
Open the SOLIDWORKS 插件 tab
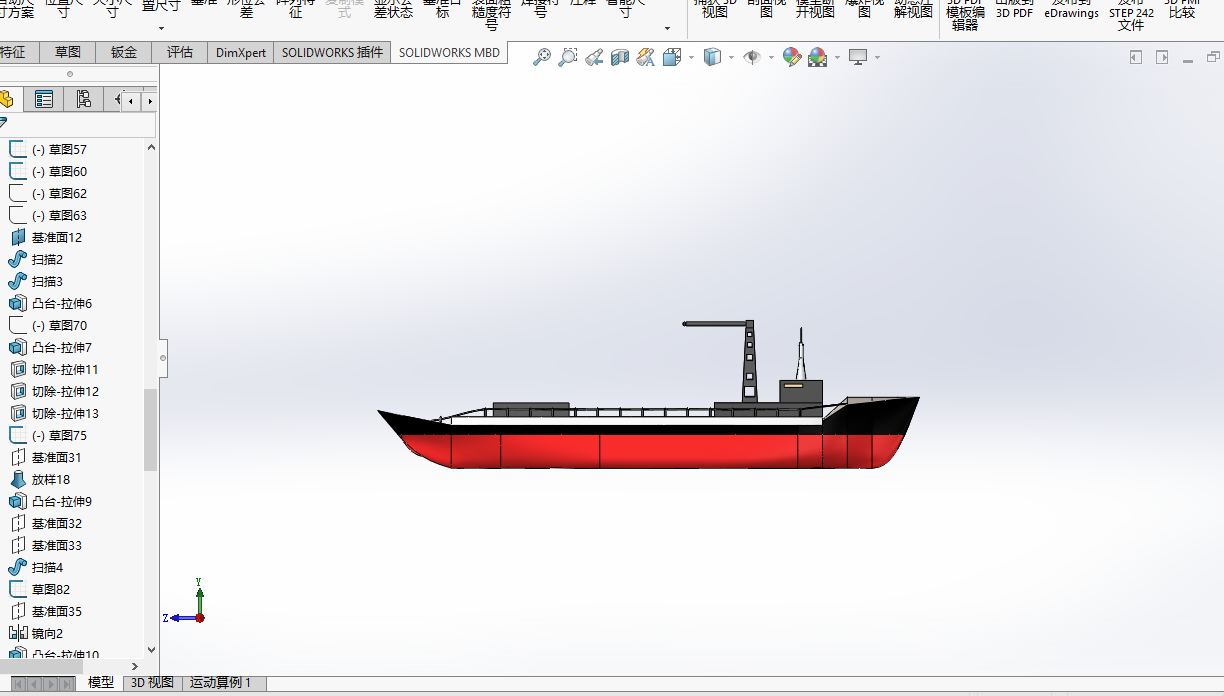[x=332, y=52]
